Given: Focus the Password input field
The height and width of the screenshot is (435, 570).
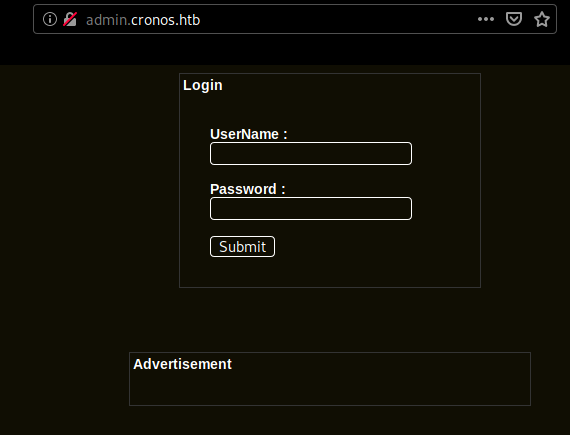Looking at the screenshot, I should pyautogui.click(x=311, y=208).
